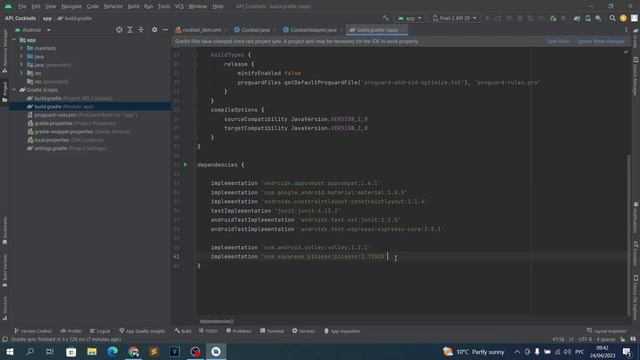Image resolution: width=640 pixels, height=360 pixels.
Task: Open the Layout Inspector tool window
Action: pos(606,331)
